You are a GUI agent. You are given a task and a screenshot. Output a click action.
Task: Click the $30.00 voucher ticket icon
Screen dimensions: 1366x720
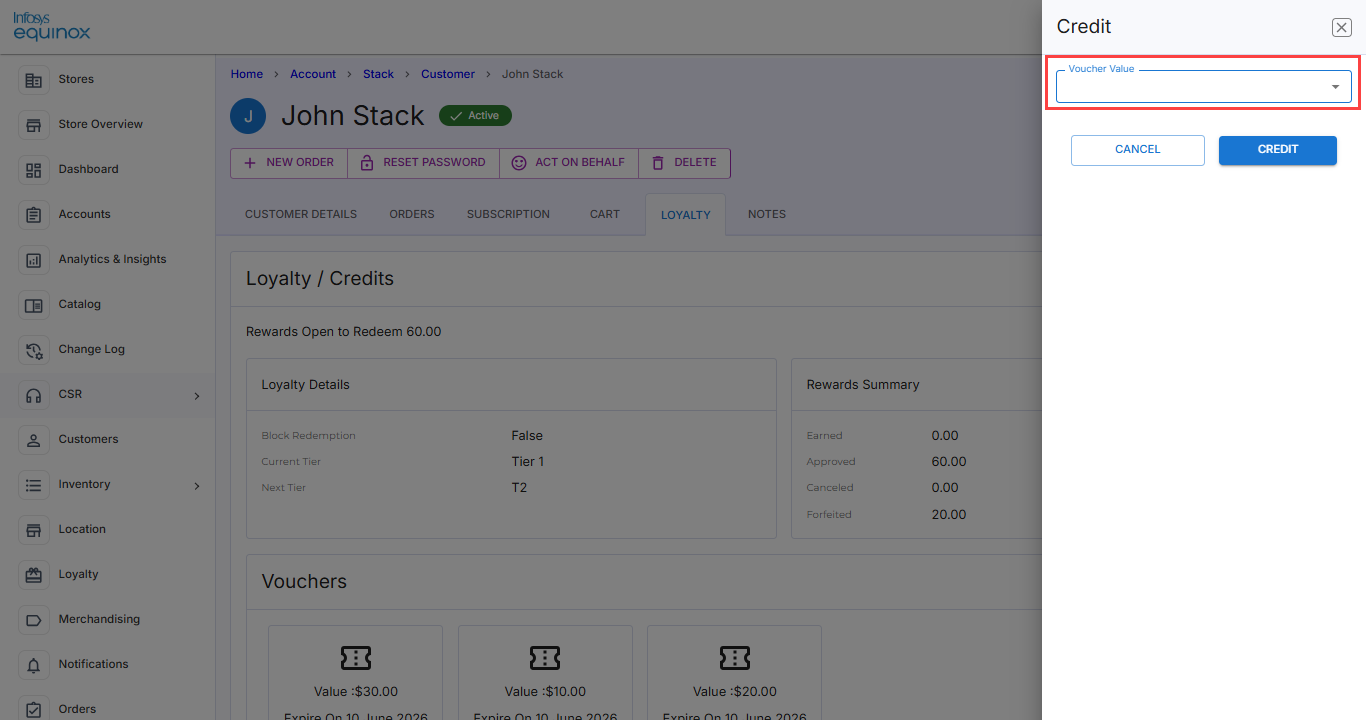(x=356, y=657)
